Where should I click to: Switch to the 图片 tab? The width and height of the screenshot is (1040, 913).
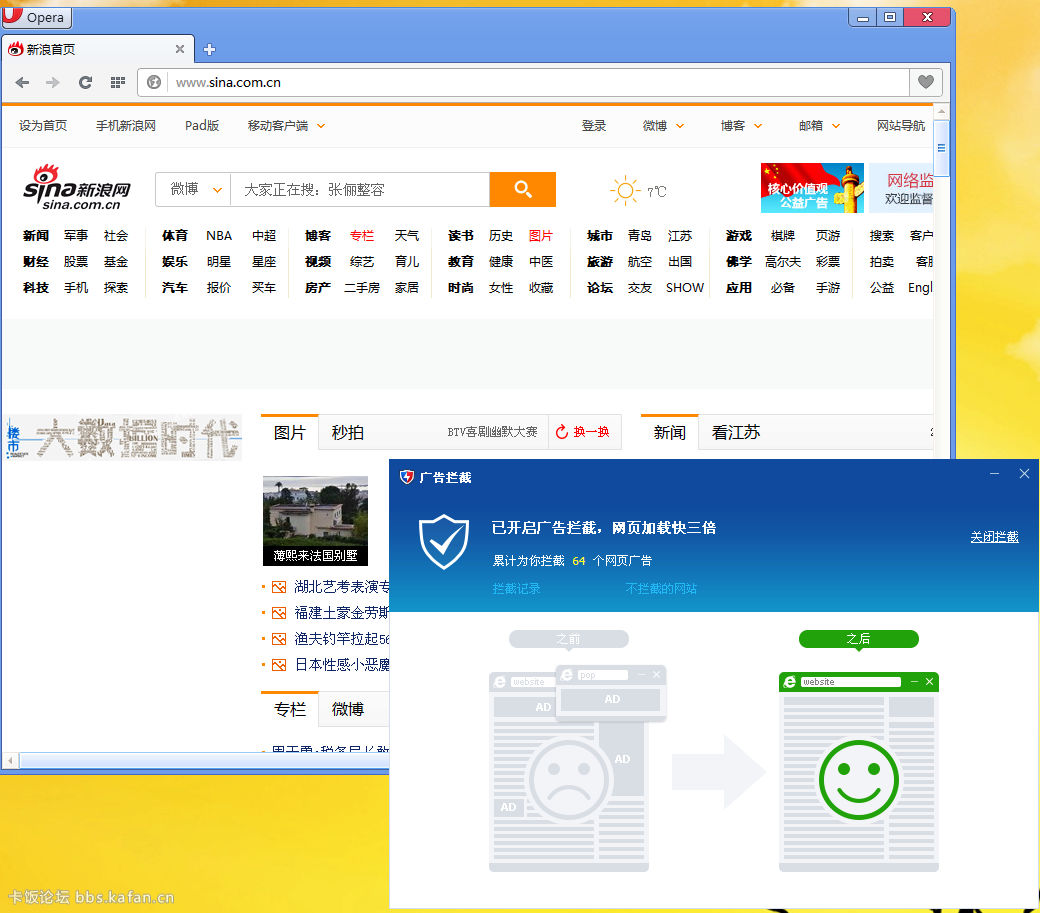[290, 432]
